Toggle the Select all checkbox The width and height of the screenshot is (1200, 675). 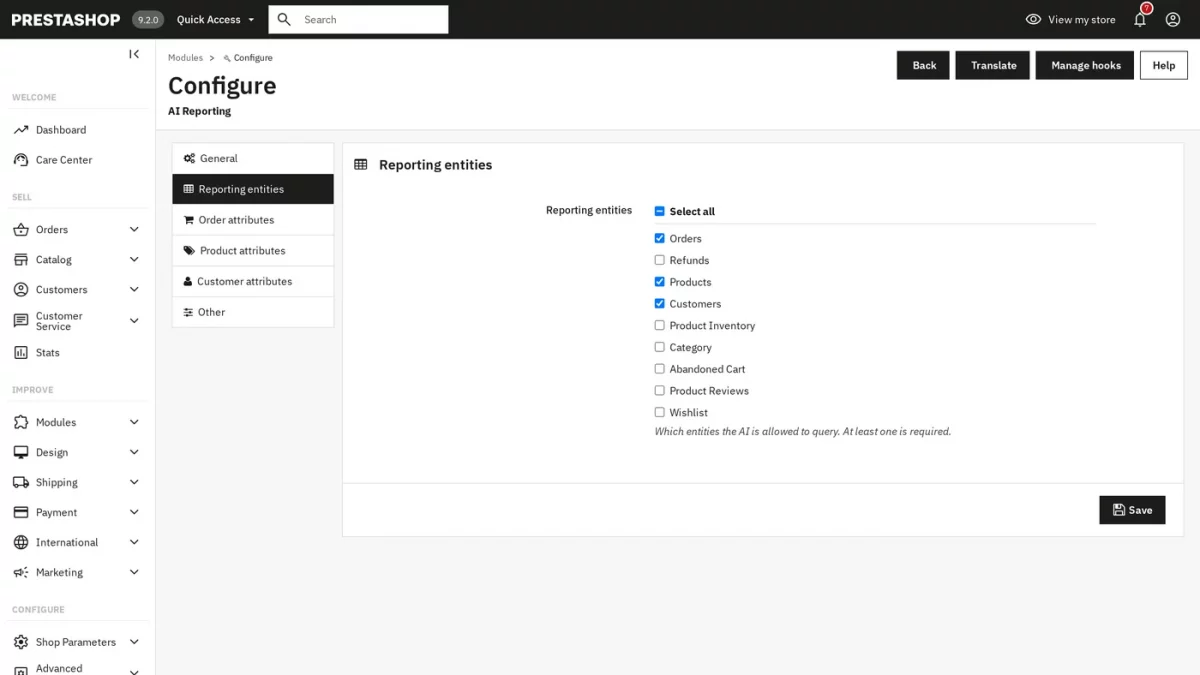coord(659,211)
